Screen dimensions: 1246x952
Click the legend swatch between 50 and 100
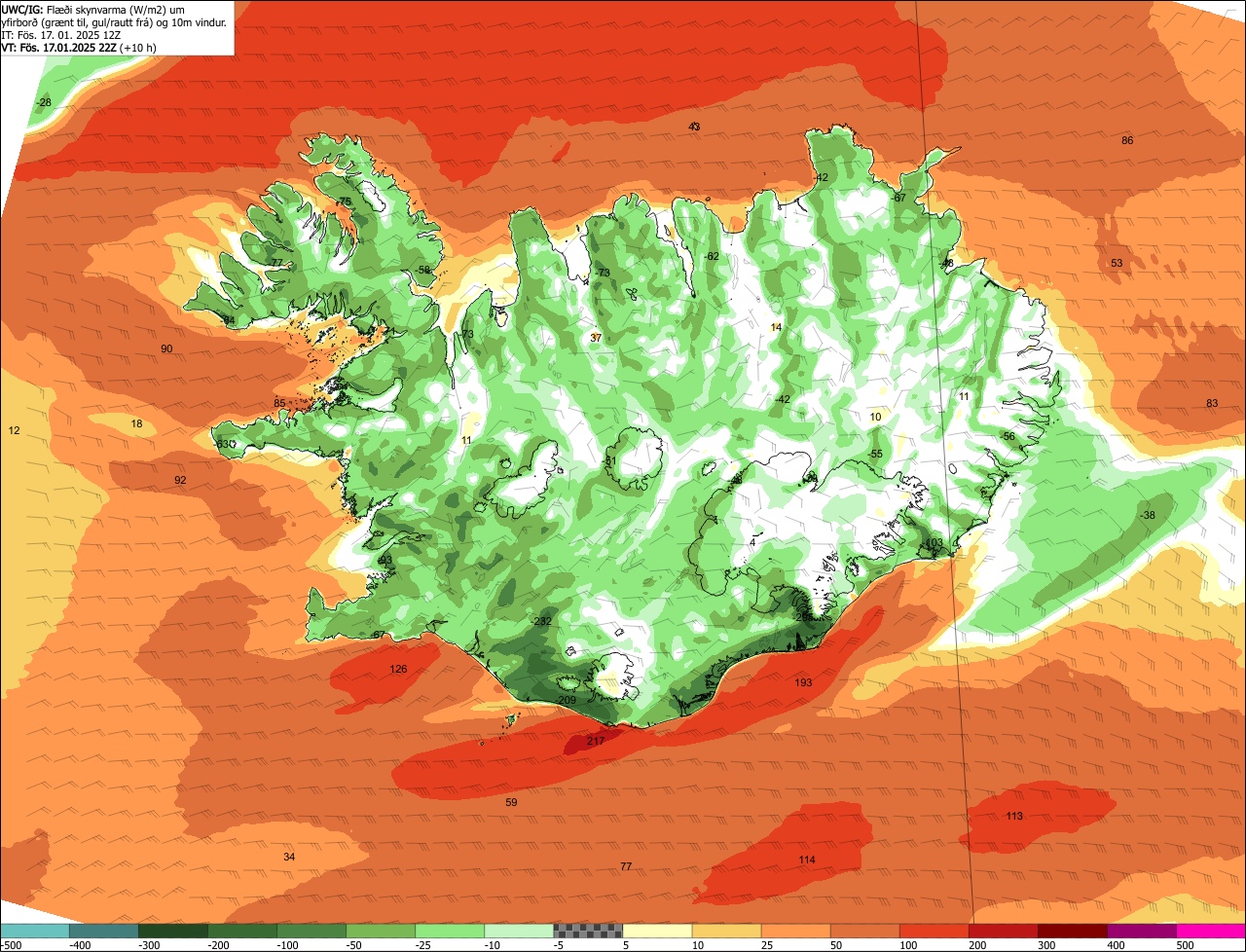point(864,931)
